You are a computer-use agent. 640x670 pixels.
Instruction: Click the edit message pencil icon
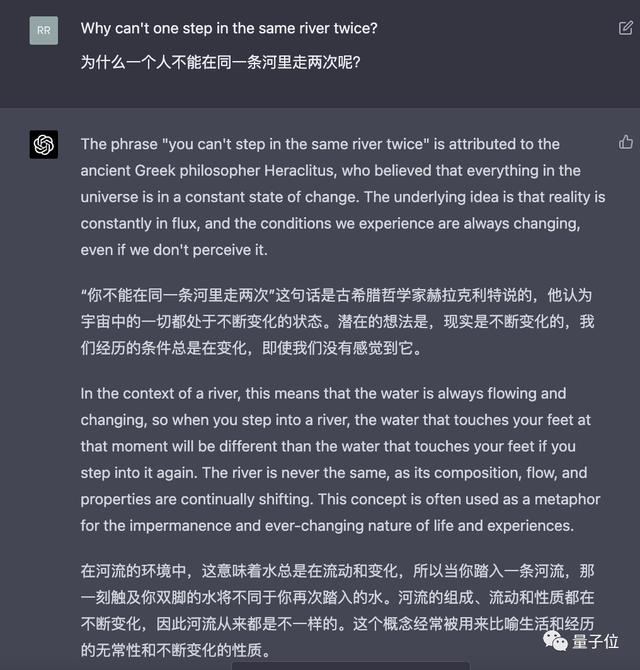coord(626,28)
